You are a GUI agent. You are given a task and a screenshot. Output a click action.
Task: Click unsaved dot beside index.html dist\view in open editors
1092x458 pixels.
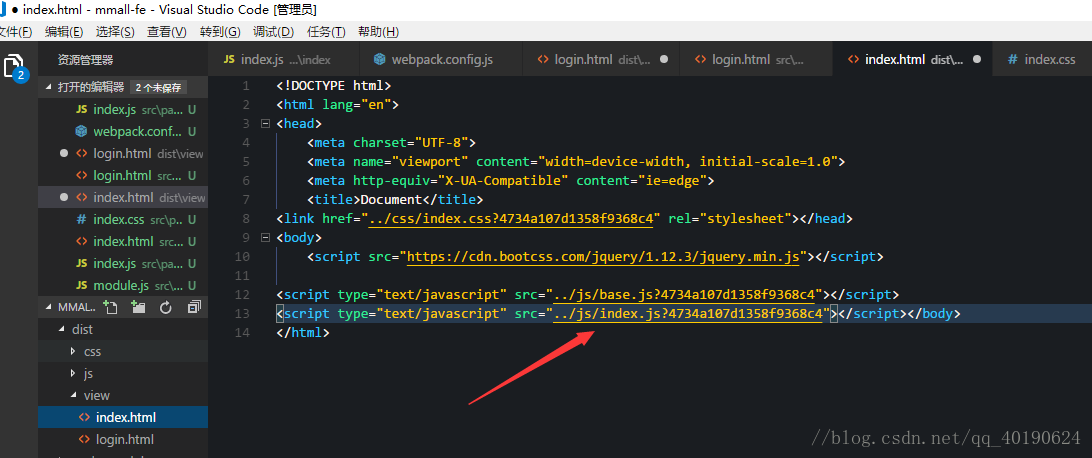[x=64, y=197]
